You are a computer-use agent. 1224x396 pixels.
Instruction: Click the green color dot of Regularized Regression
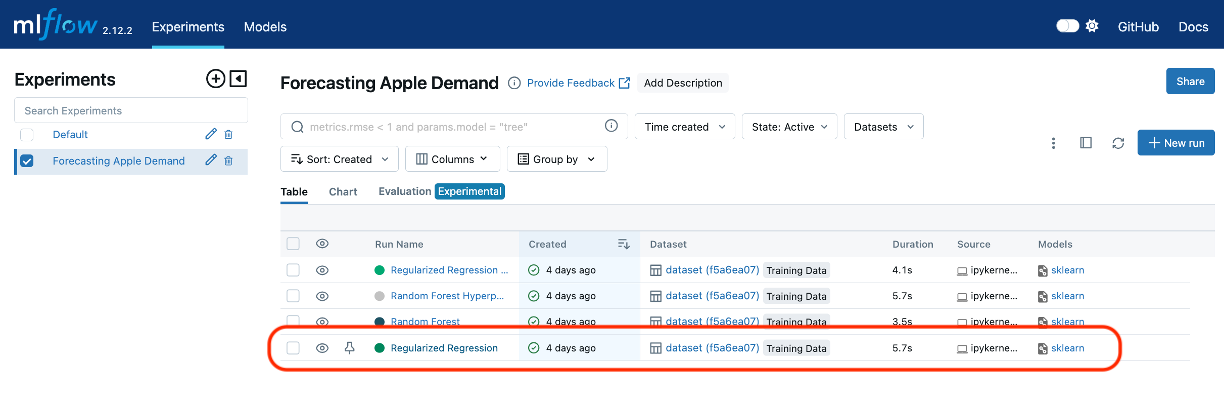pyautogui.click(x=379, y=348)
